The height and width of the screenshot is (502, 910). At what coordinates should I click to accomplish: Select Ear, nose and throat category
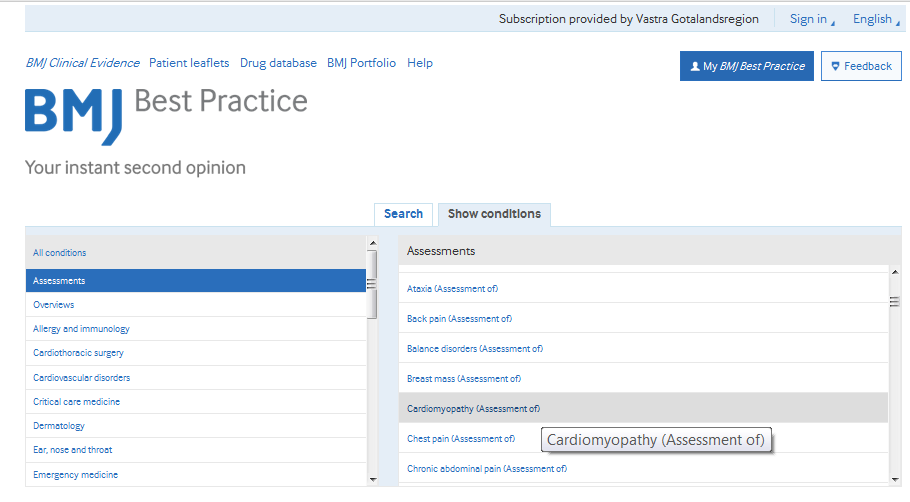pos(196,450)
